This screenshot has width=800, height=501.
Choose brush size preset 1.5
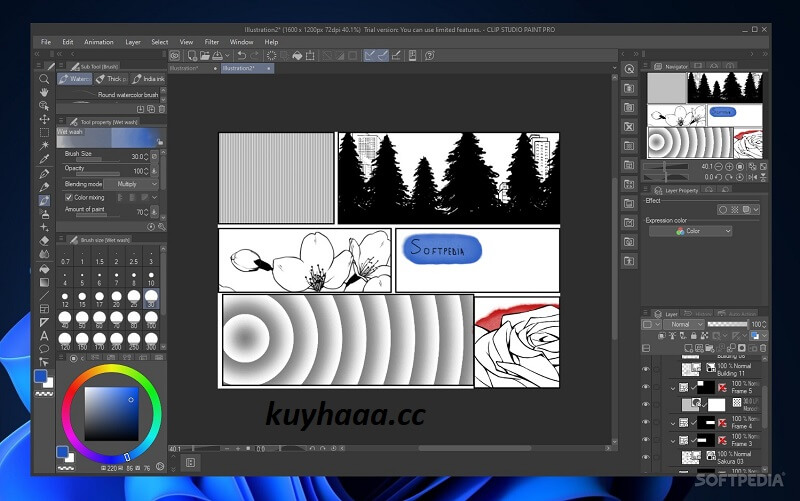pyautogui.click(x=99, y=257)
